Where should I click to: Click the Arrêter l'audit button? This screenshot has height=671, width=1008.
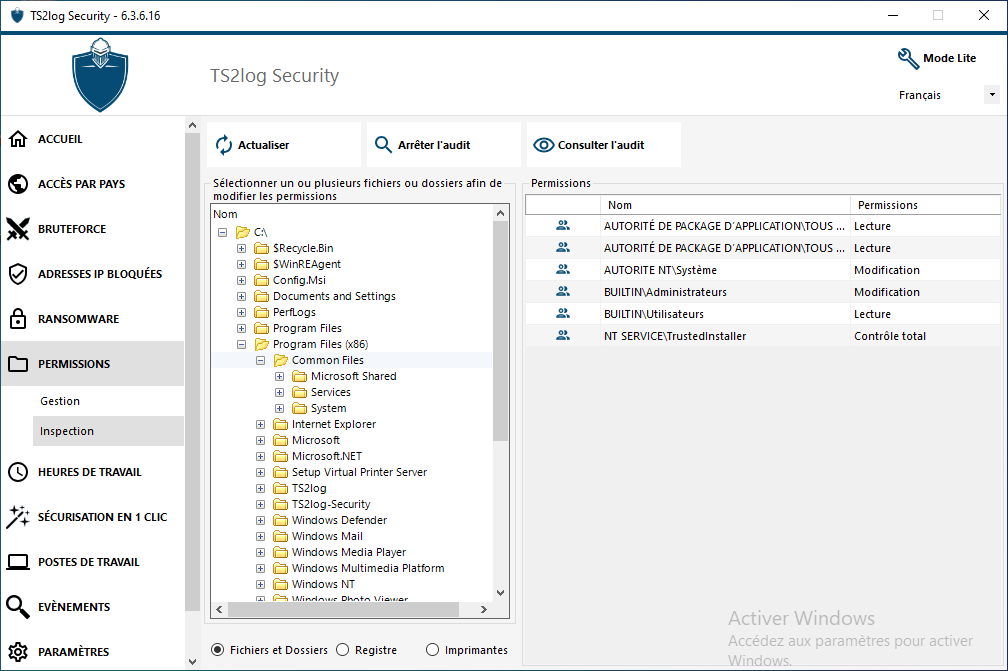pyautogui.click(x=444, y=145)
